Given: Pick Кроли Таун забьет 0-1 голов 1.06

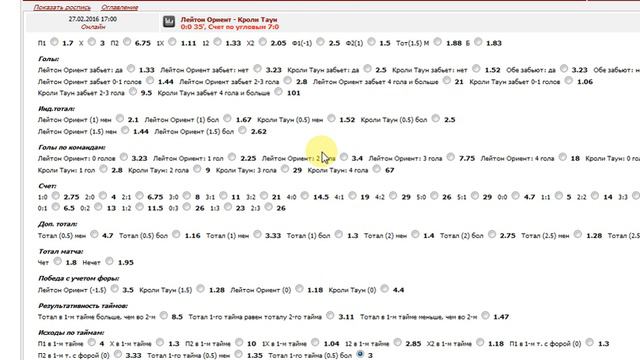Looking at the screenshot, I should [569, 80].
